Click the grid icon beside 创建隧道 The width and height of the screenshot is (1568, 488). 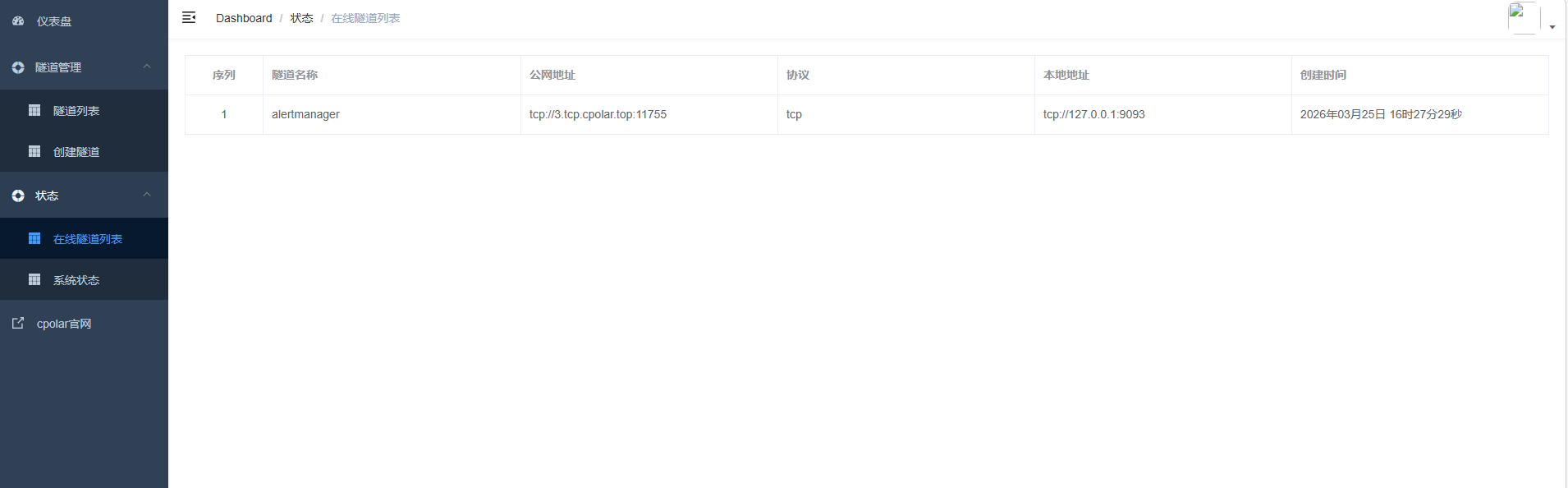pyautogui.click(x=34, y=151)
